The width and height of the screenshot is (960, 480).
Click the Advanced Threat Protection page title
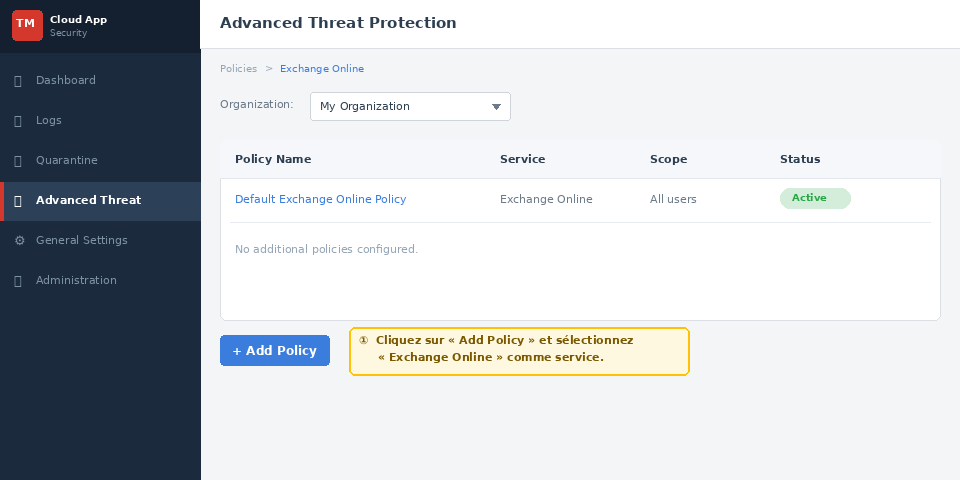point(338,23)
